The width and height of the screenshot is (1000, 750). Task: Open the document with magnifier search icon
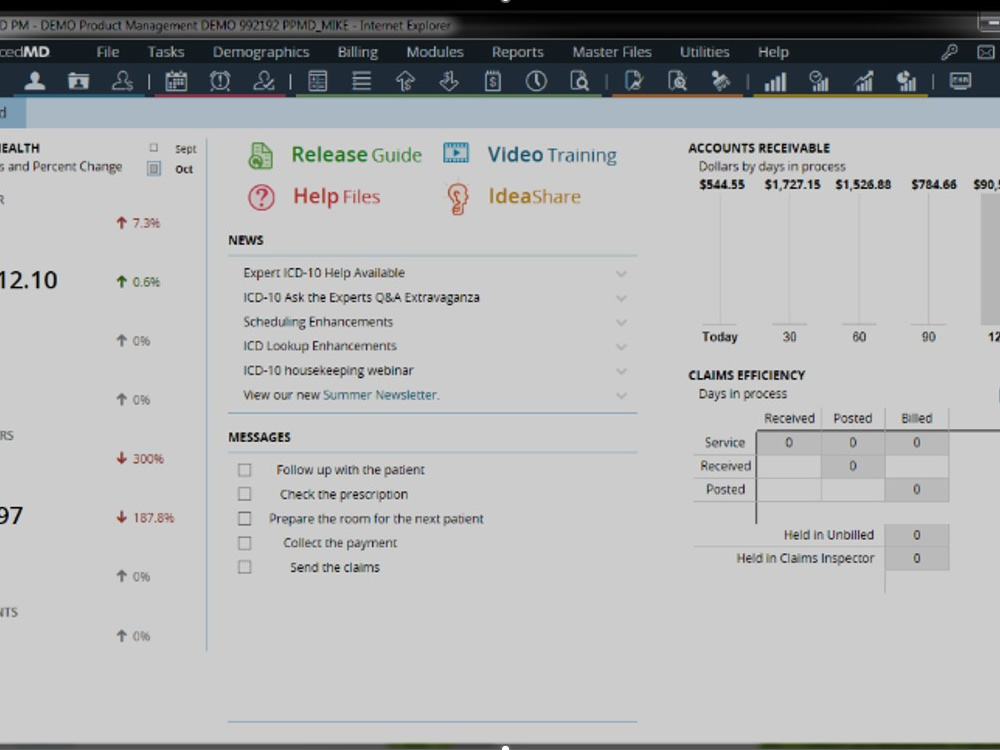(580, 81)
